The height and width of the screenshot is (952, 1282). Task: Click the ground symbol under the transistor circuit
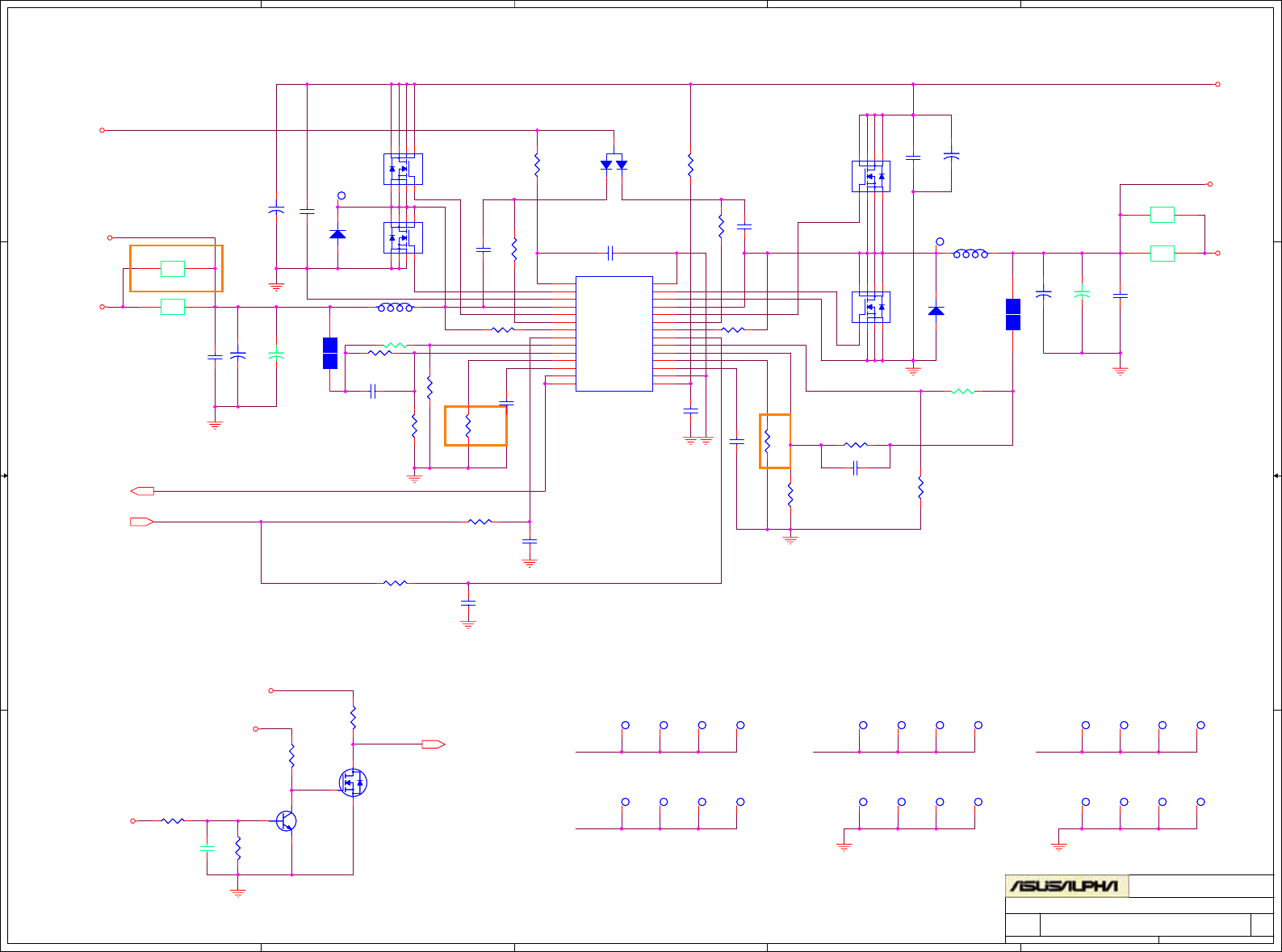238,891
